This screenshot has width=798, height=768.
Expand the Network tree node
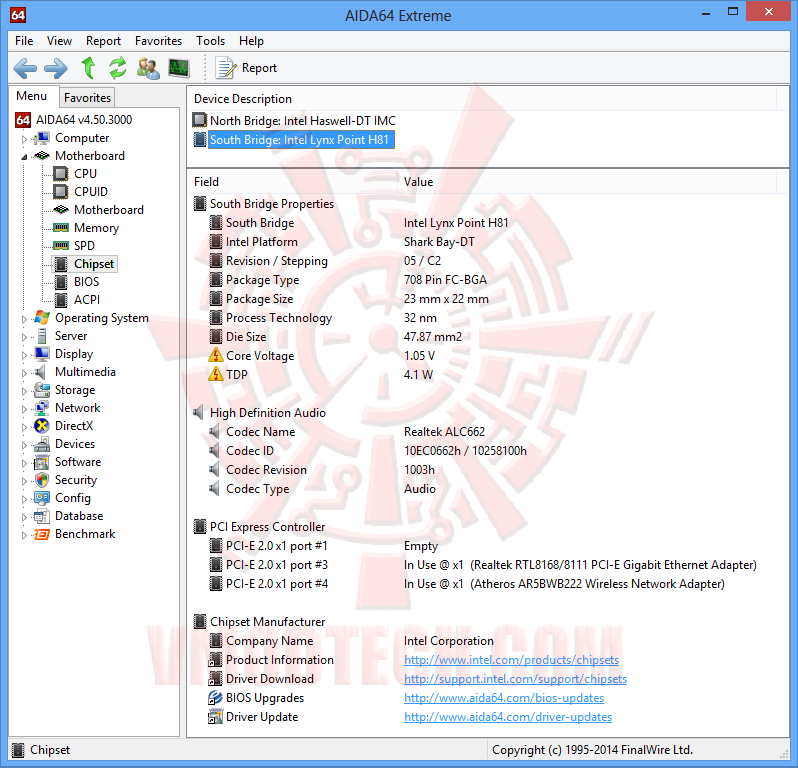[24, 409]
